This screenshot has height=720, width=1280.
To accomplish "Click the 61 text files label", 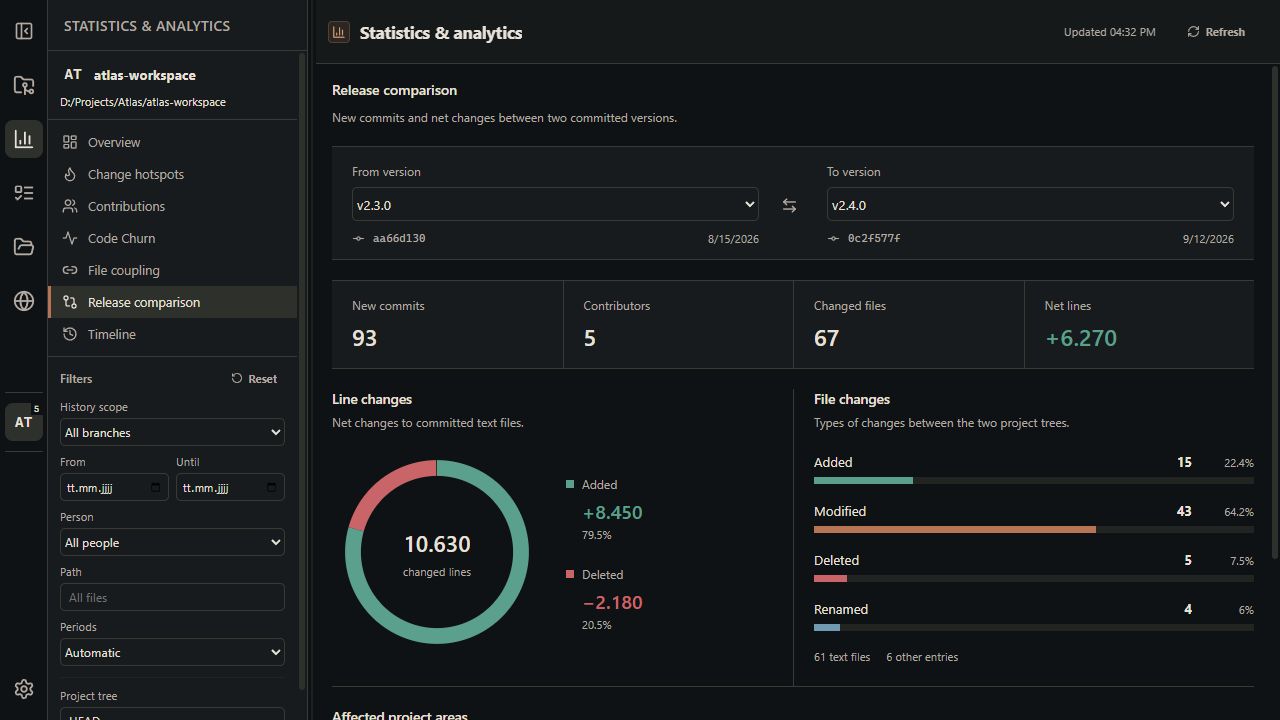I will (x=842, y=657).
